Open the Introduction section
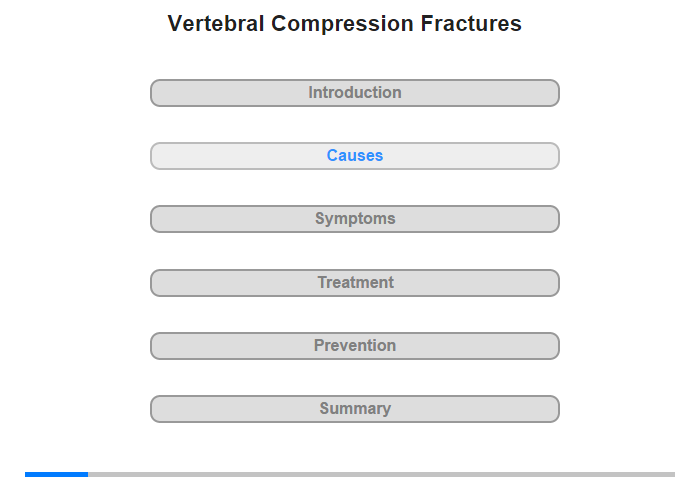 [354, 93]
